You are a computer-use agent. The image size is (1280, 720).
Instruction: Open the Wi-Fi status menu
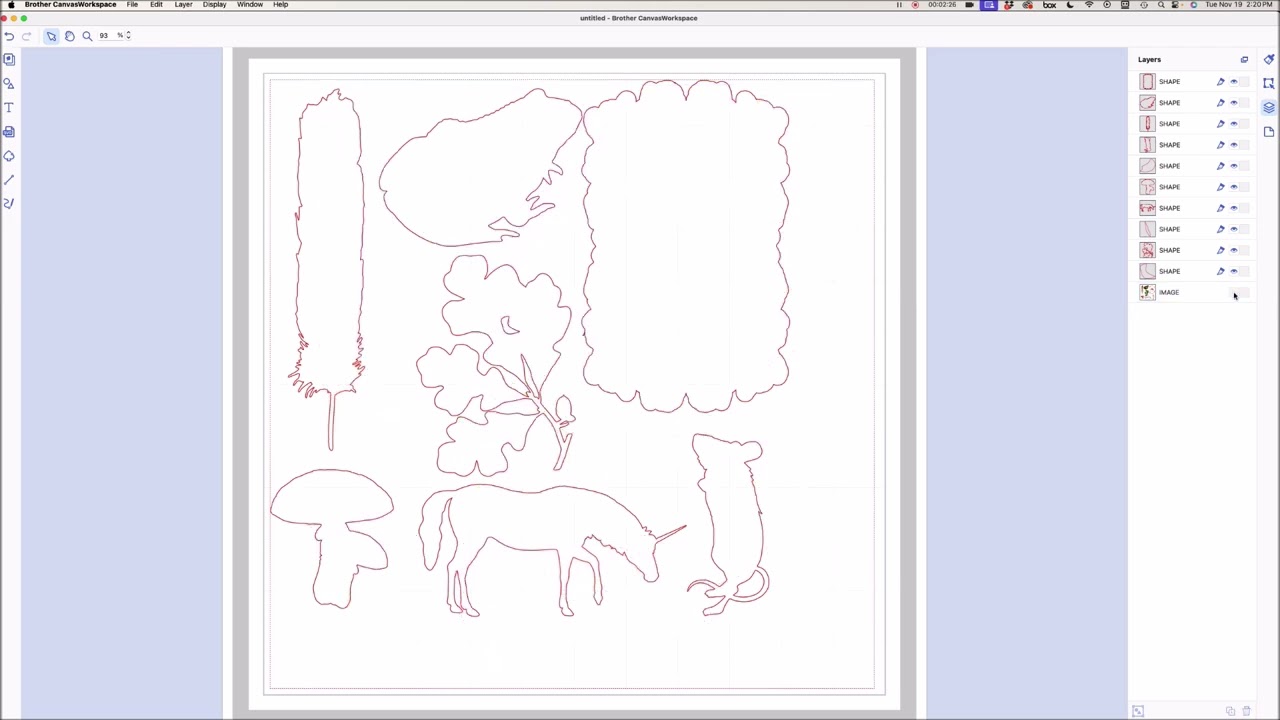point(1089,5)
